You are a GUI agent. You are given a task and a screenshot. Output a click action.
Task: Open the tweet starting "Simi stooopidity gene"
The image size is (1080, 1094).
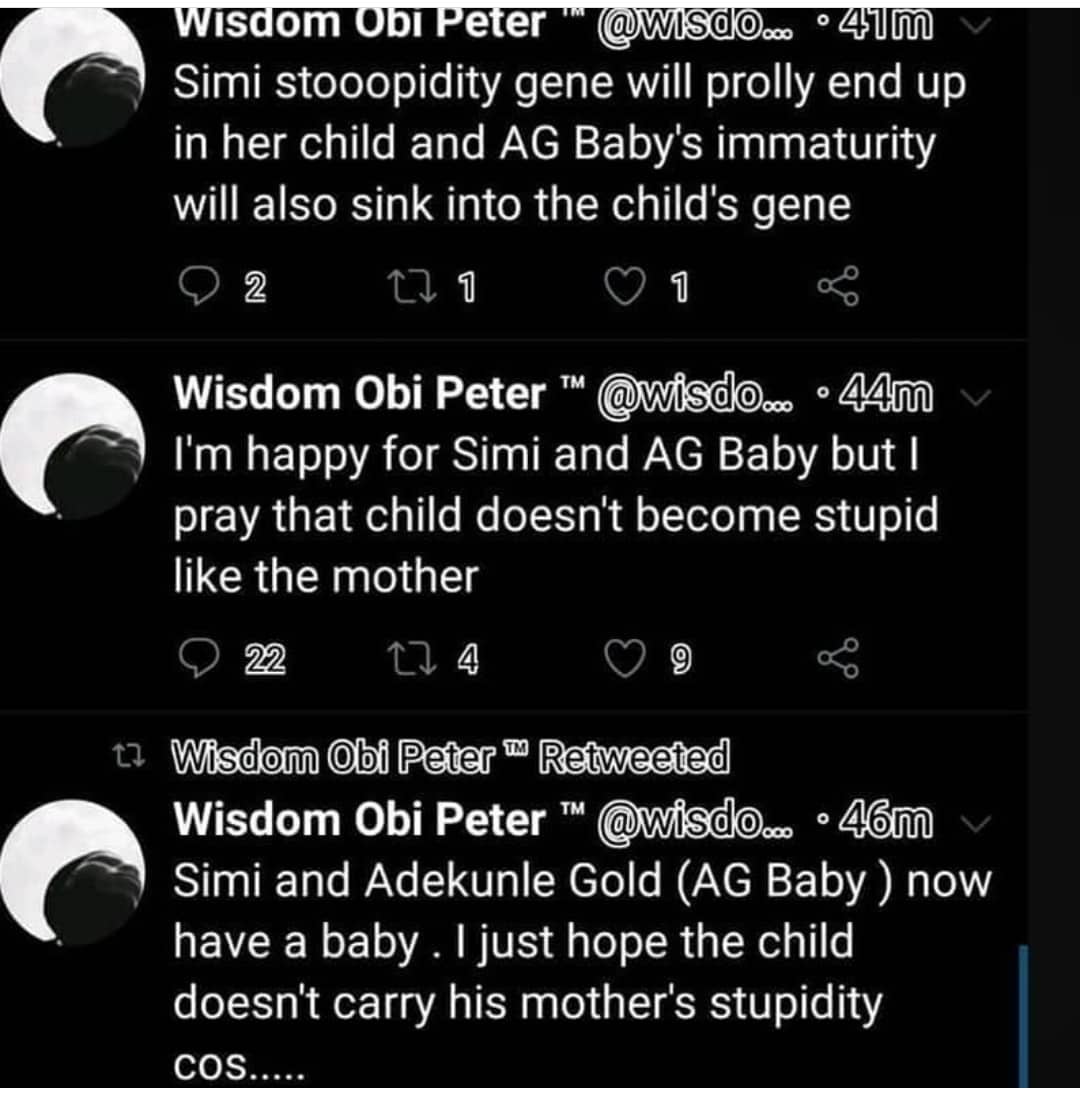[x=570, y=144]
